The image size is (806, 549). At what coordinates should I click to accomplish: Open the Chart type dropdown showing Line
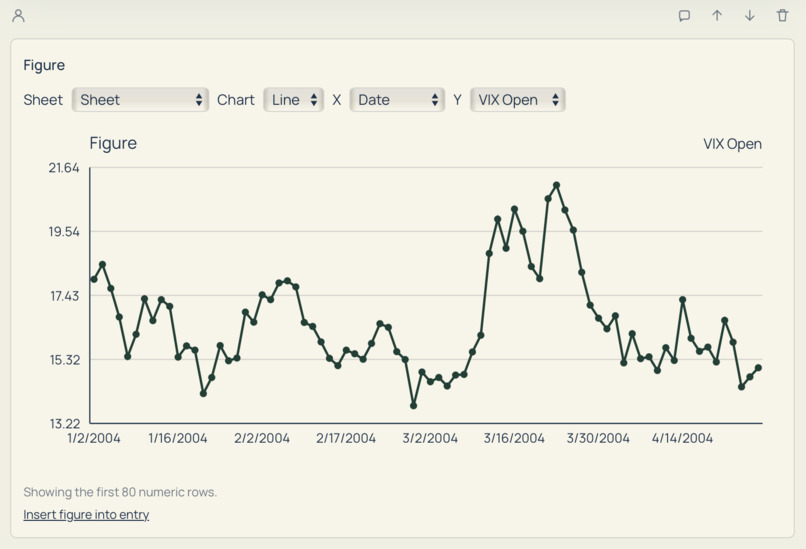click(294, 100)
